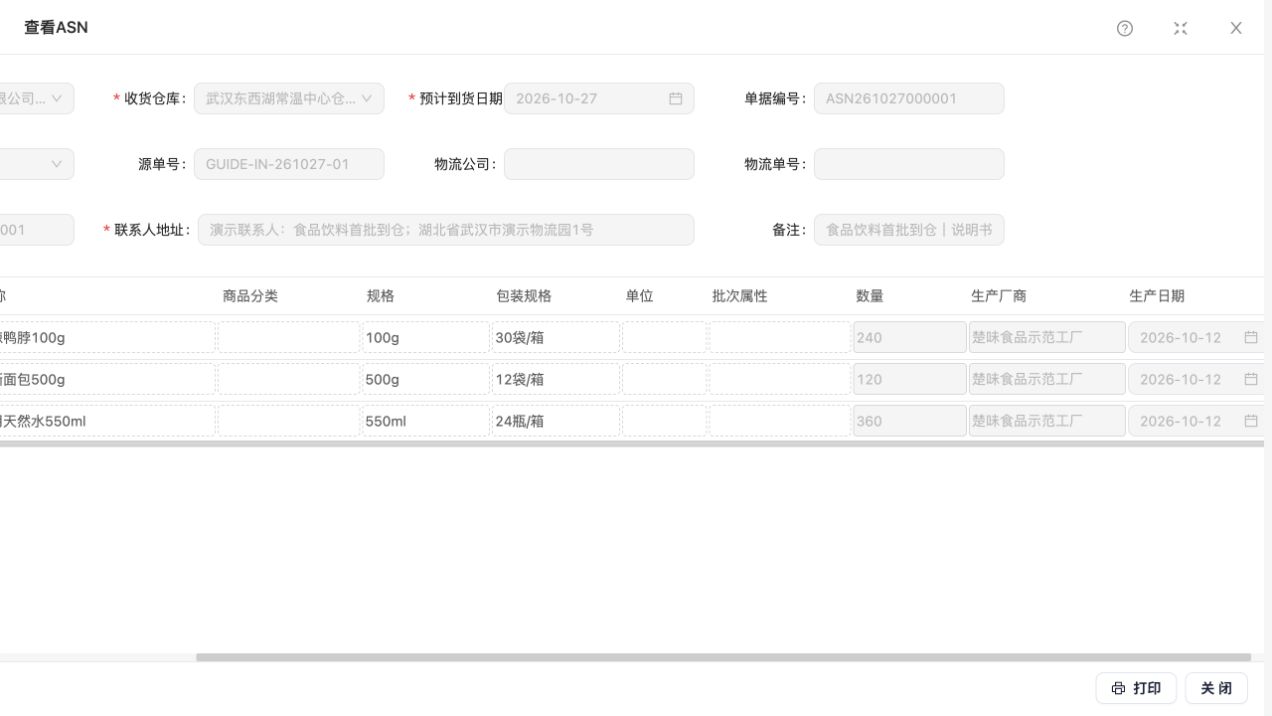Select the 面包500g product name cell
Screen dimensions: 1272x716
[x=107, y=380]
